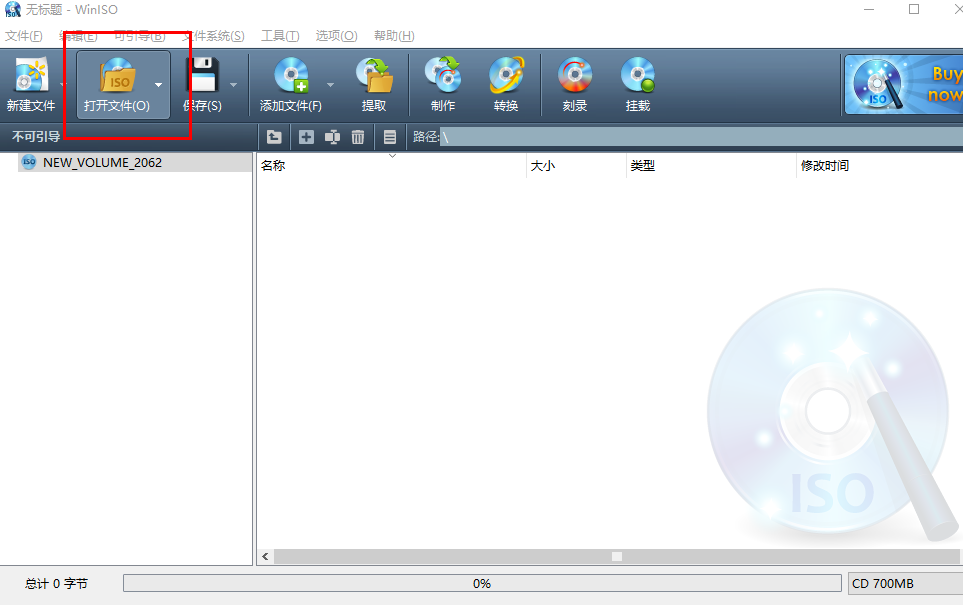Click the 不可引导 bootable status label

[x=36, y=136]
